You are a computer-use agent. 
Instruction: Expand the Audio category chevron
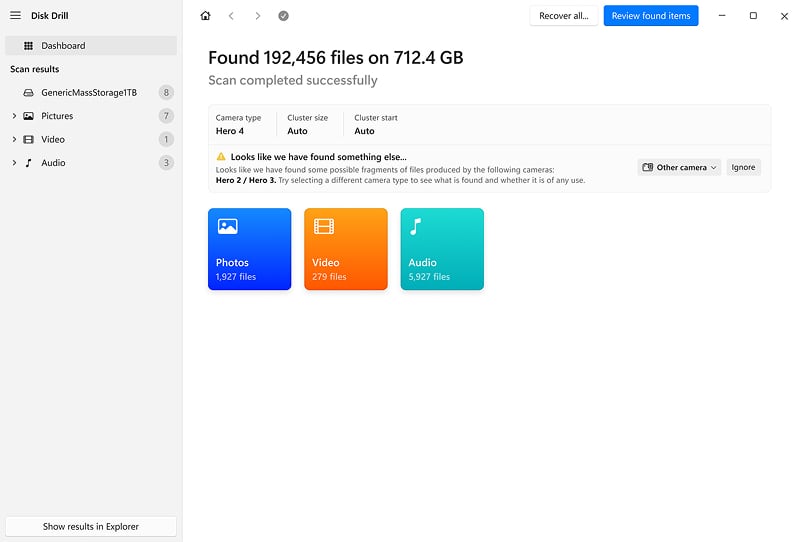pos(14,163)
